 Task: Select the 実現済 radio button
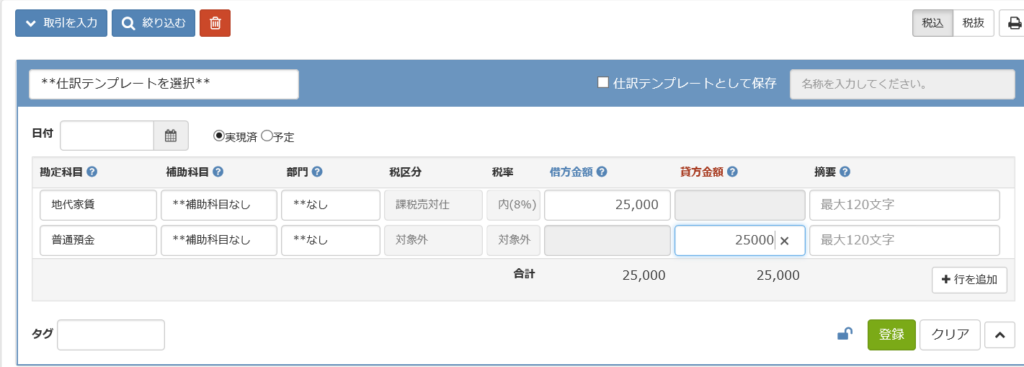point(219,136)
